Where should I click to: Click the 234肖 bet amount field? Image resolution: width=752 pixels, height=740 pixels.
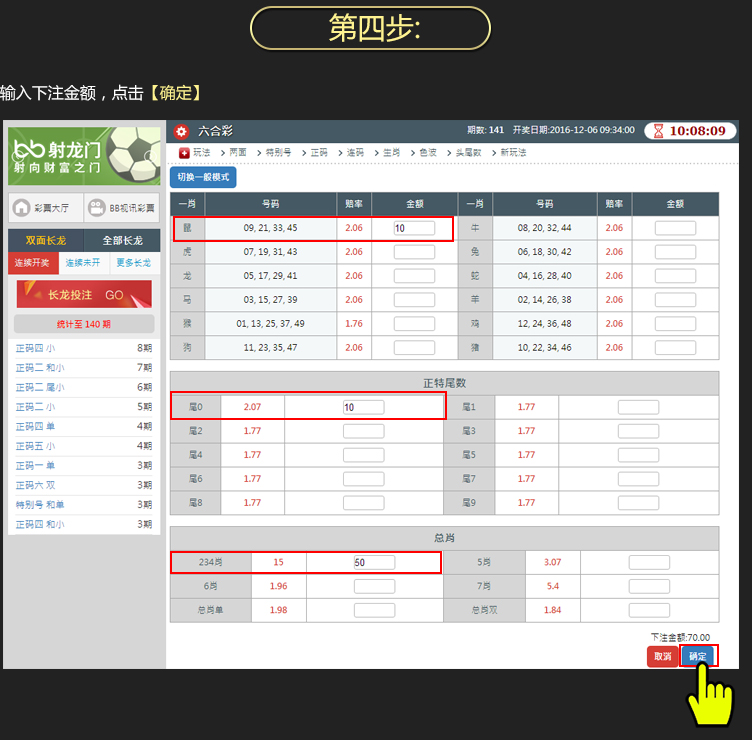(374, 562)
